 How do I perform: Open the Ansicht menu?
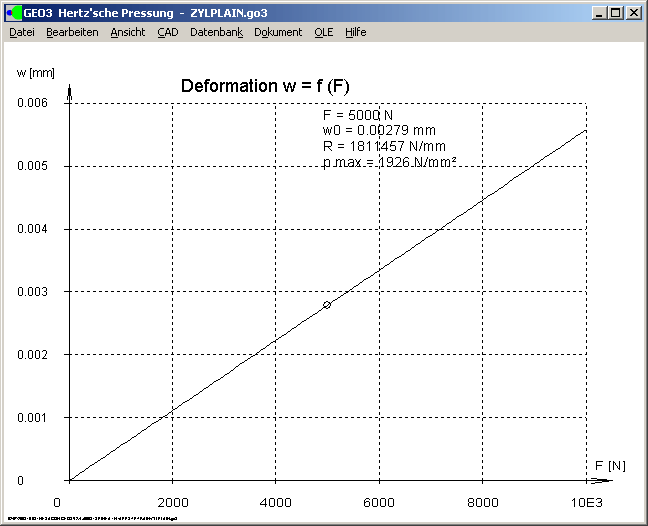click(x=128, y=32)
